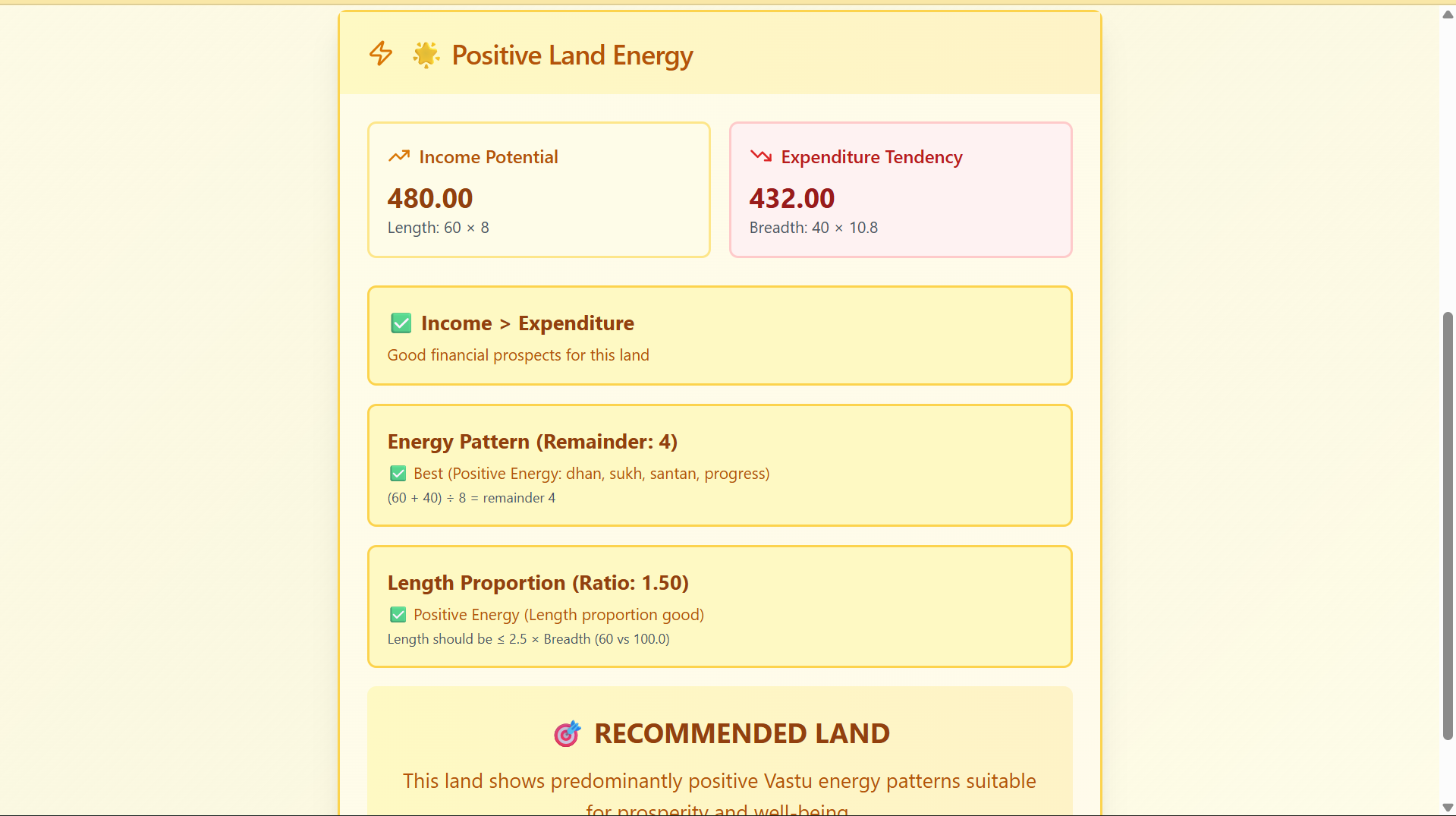Click the scrollbar down arrow
Viewport: 1456px width, 816px height.
click(1448, 807)
